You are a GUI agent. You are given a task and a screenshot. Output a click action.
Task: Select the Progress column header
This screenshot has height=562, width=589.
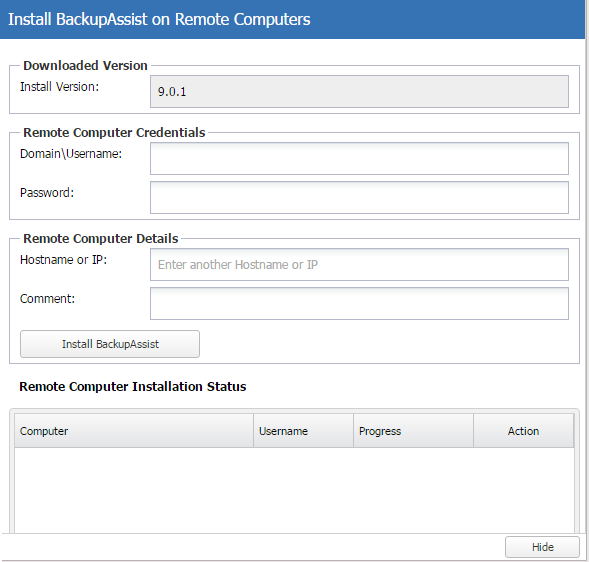coord(413,431)
